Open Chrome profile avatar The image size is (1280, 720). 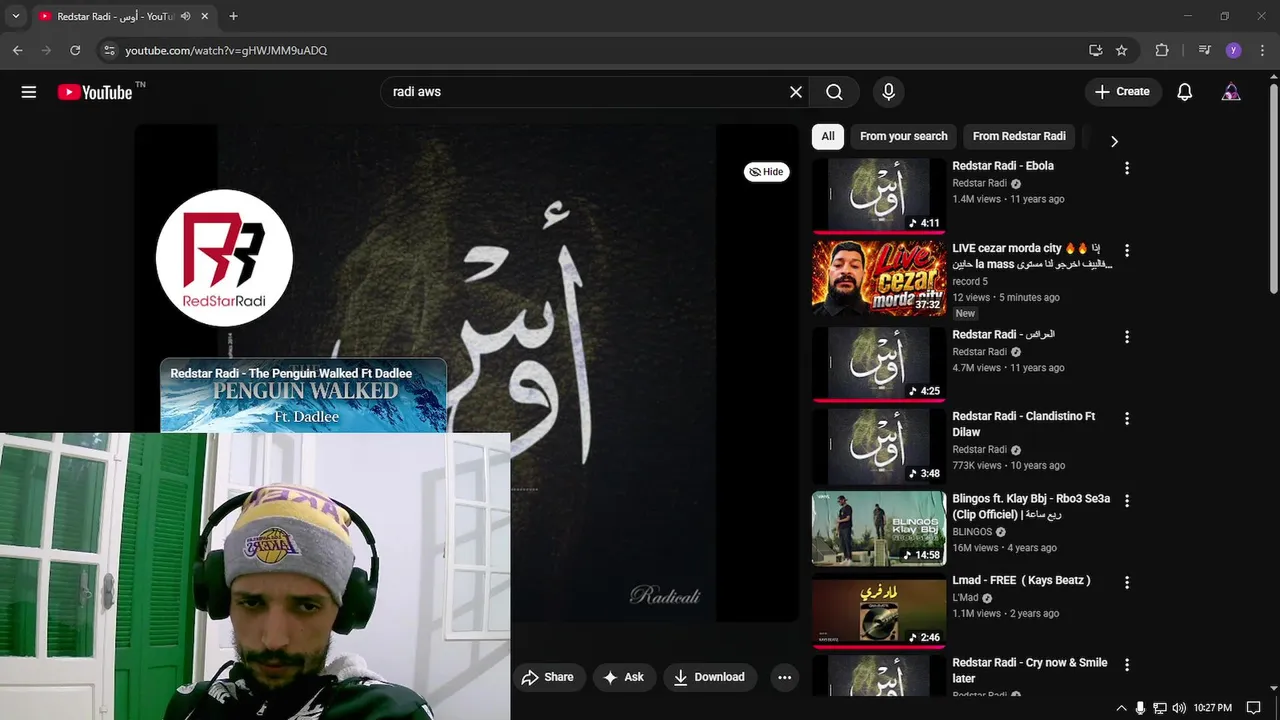[1233, 50]
